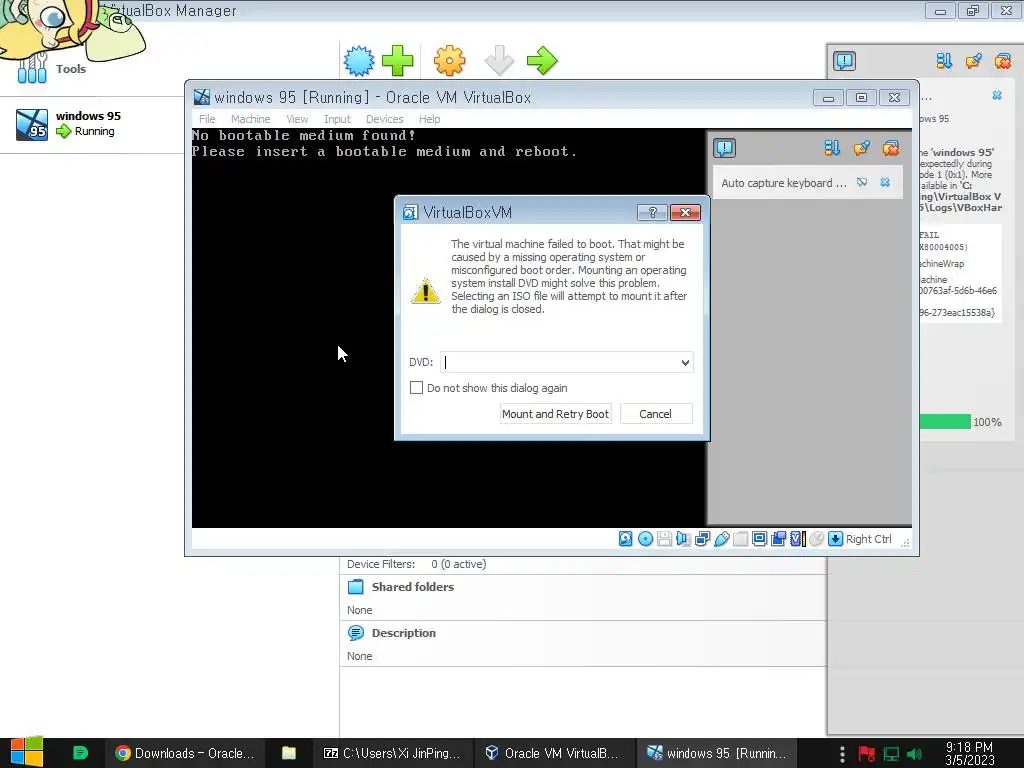Click the 'Device Filters: 0 (0 active)' text
The width and height of the screenshot is (1024, 768).
tap(417, 564)
